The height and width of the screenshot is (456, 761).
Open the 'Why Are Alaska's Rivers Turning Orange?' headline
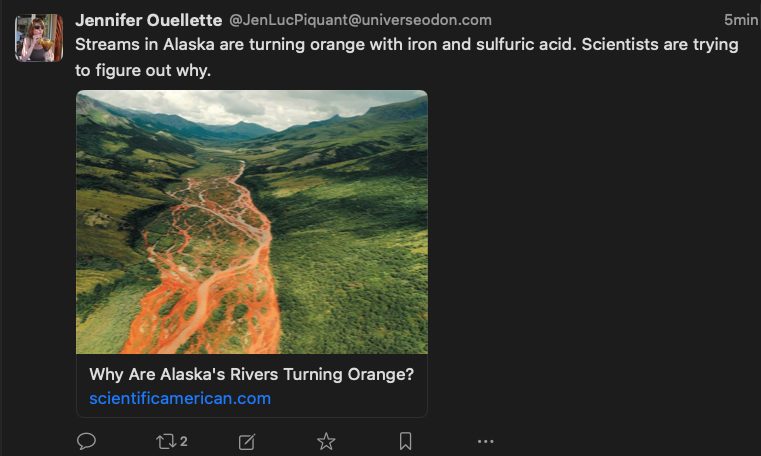click(x=251, y=374)
